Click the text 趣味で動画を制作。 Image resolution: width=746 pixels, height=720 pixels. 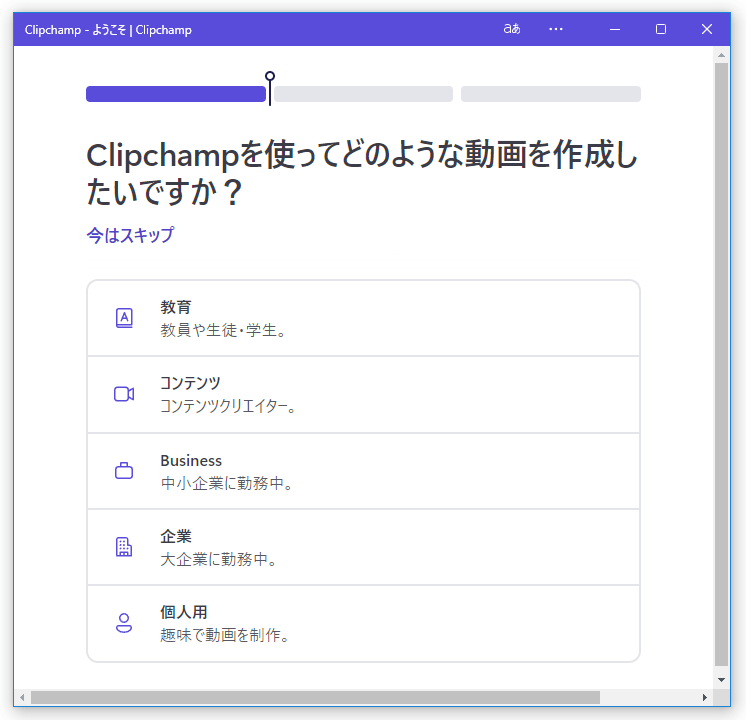click(226, 635)
